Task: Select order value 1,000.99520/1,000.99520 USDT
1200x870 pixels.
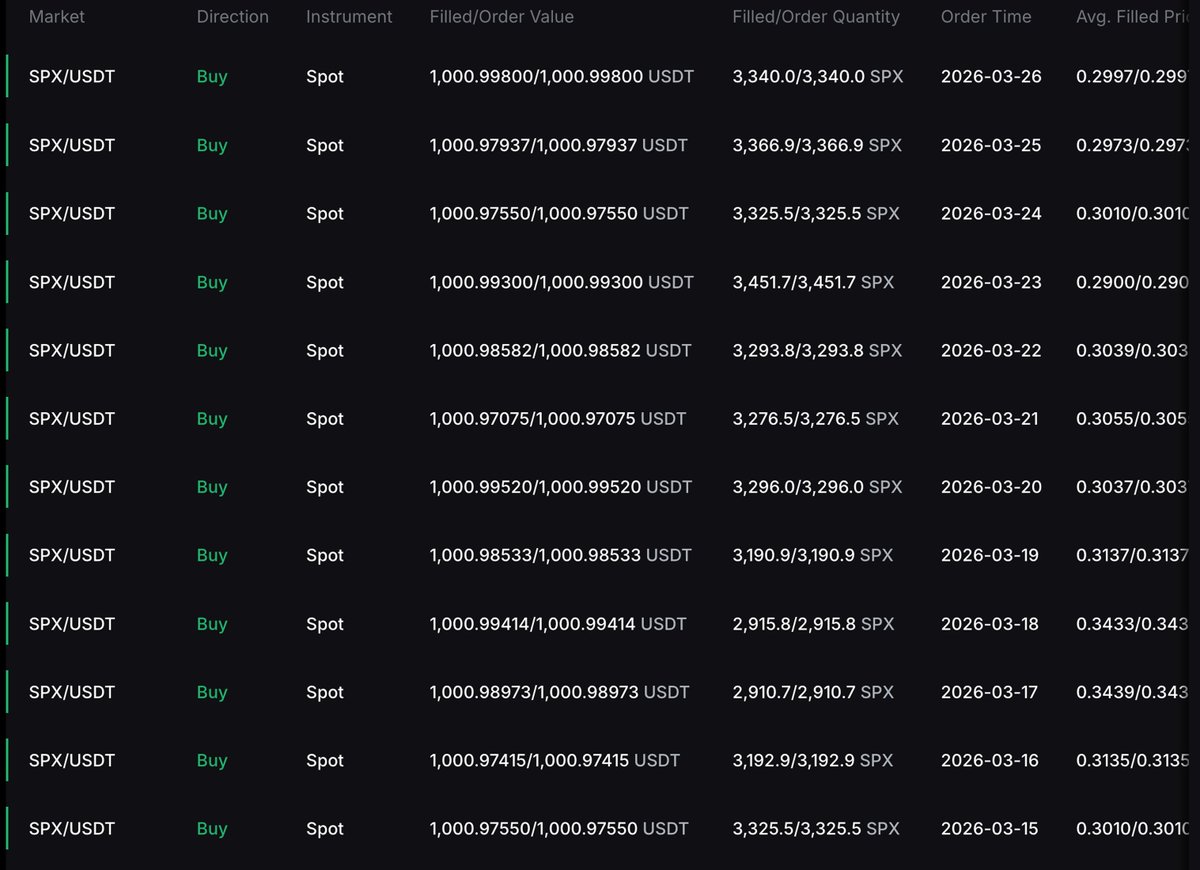Action: click(561, 487)
